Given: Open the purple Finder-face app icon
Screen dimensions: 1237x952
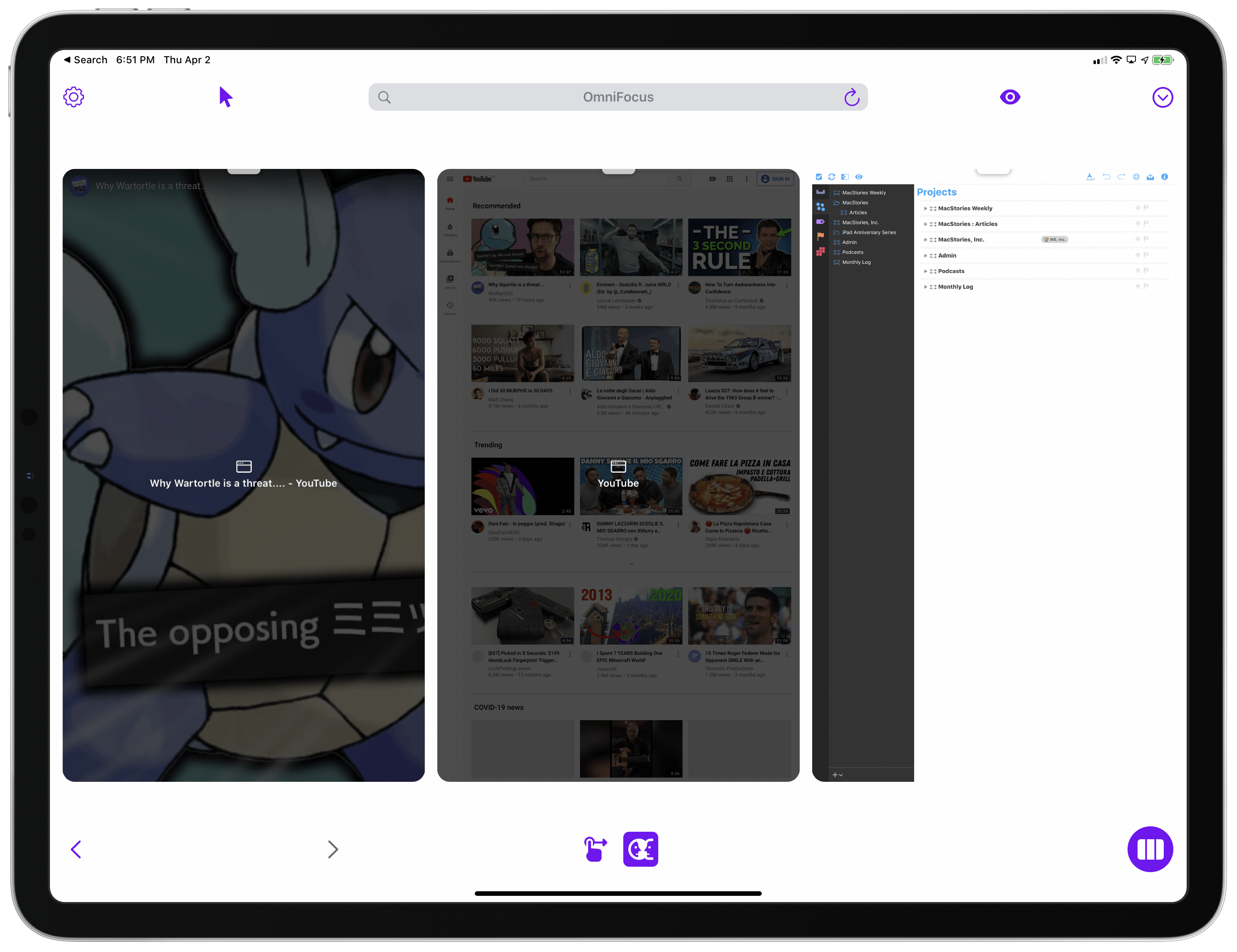Looking at the screenshot, I should pos(640,849).
